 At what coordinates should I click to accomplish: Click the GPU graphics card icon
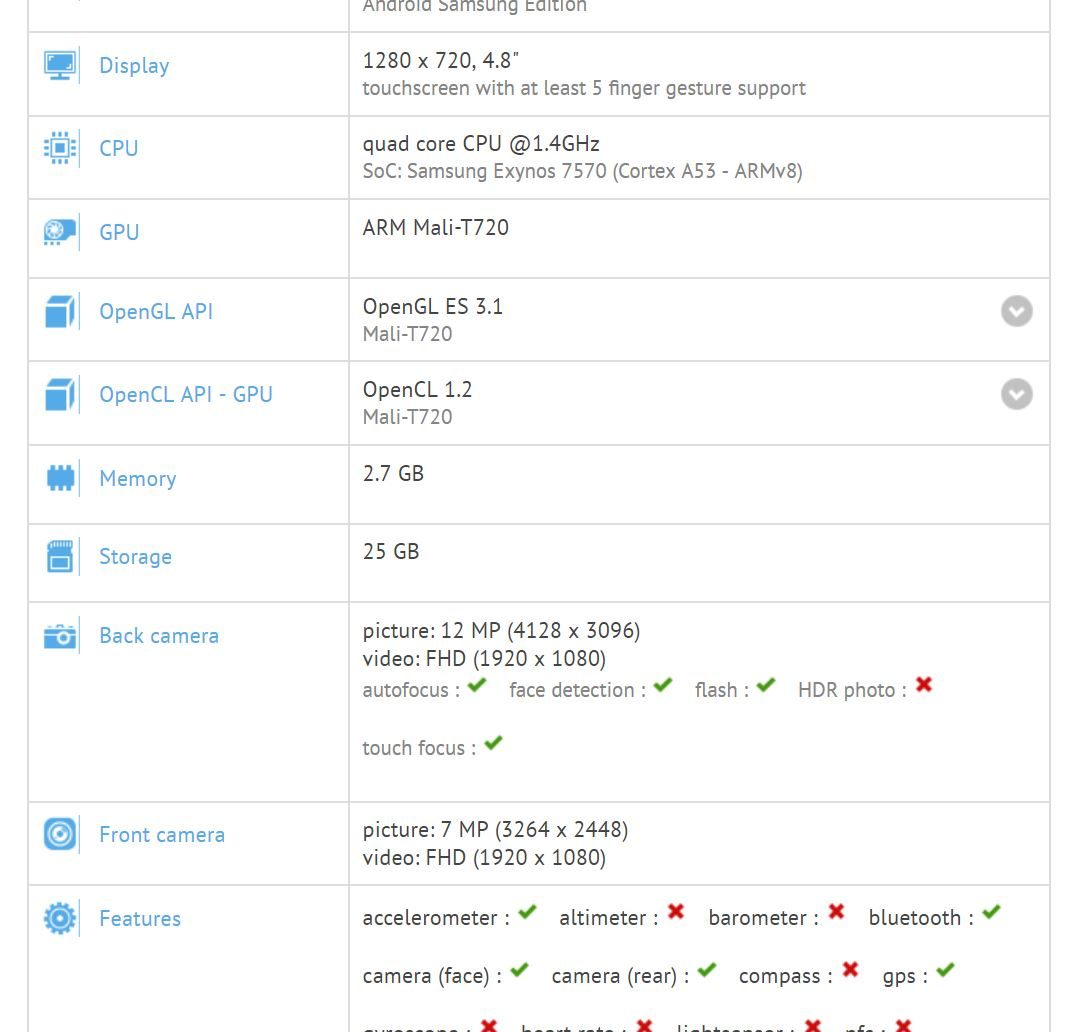pos(60,232)
